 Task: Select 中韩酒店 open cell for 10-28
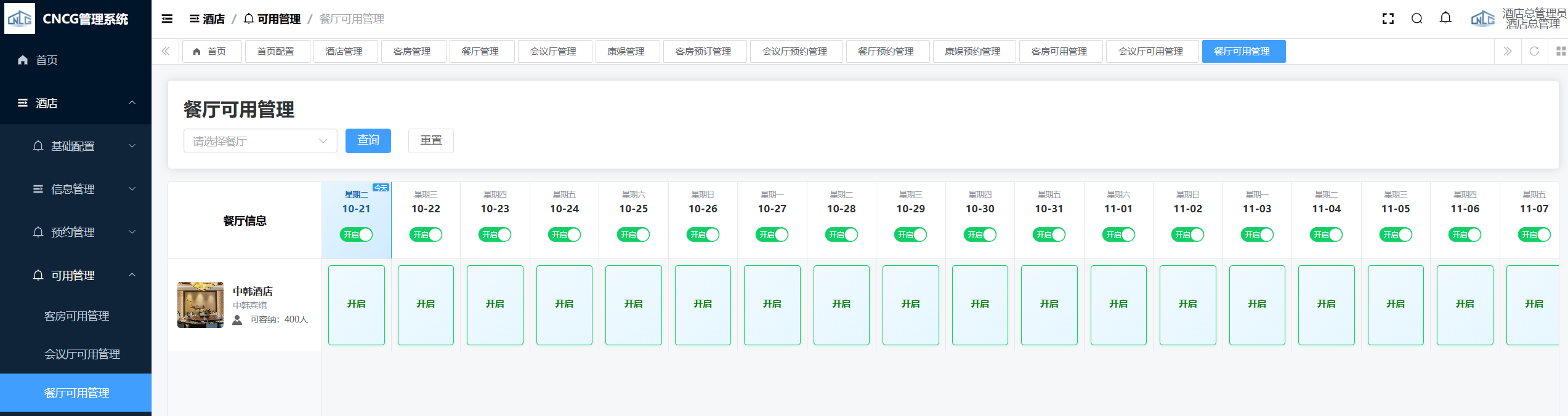click(x=841, y=305)
